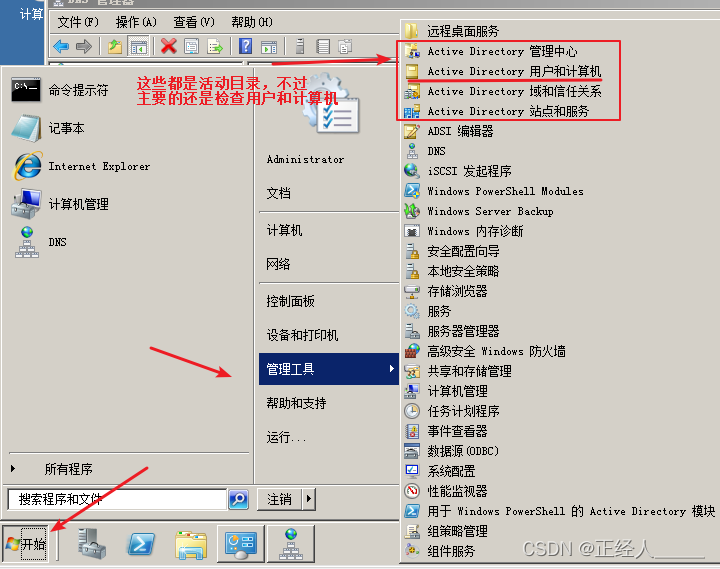Click the DNS manager taskbar button
Image resolution: width=720 pixels, height=569 pixels.
click(291, 544)
